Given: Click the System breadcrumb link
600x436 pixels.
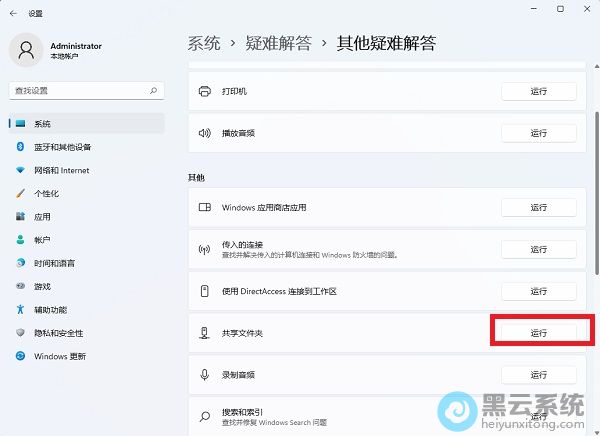Looking at the screenshot, I should 203,43.
